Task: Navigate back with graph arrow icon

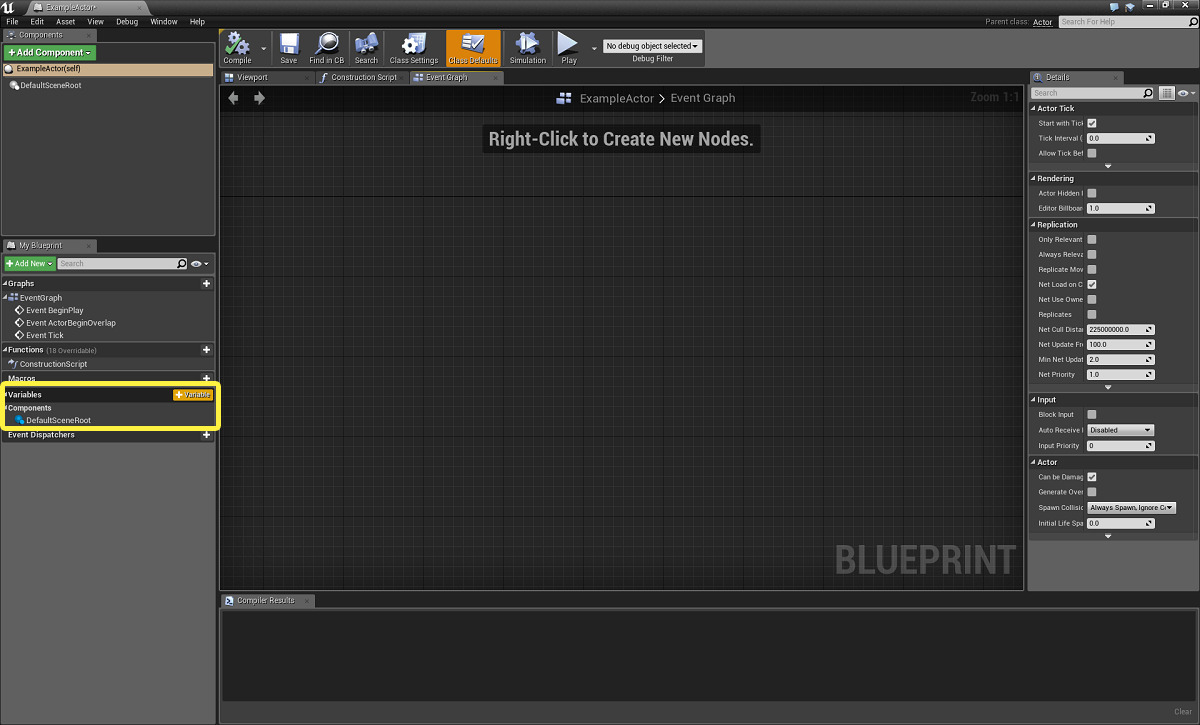Action: click(234, 98)
